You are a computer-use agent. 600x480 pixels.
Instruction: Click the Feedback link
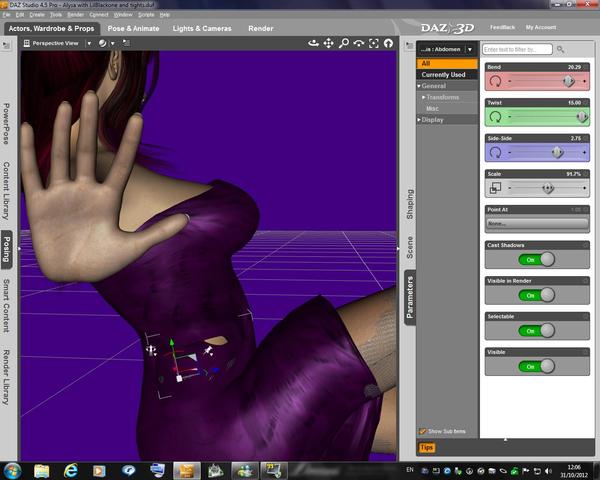coord(502,27)
